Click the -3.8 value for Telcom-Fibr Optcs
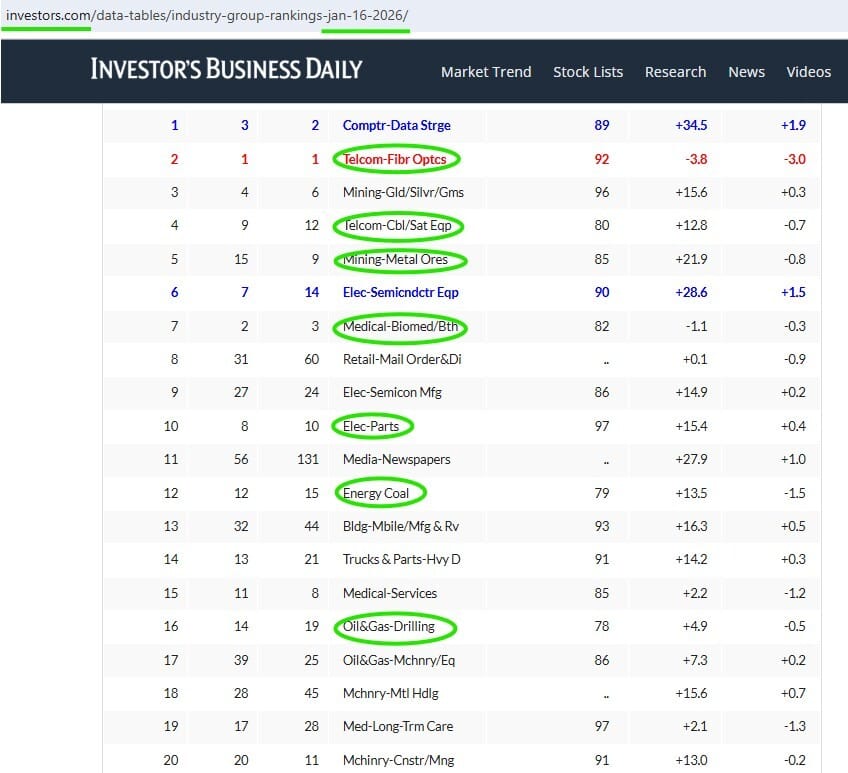848x773 pixels. tap(695, 160)
